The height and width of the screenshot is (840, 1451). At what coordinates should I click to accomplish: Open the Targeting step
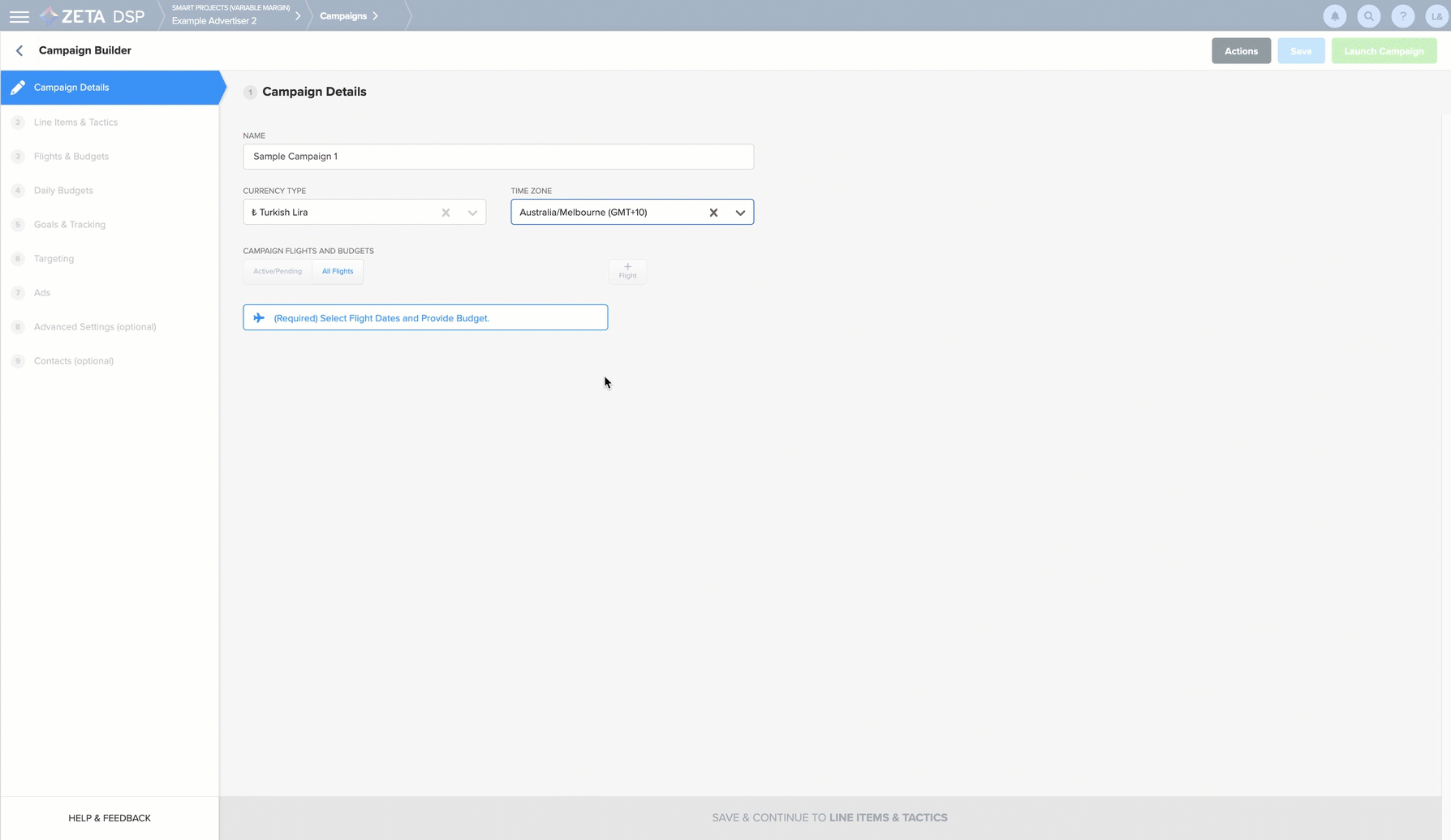click(54, 259)
